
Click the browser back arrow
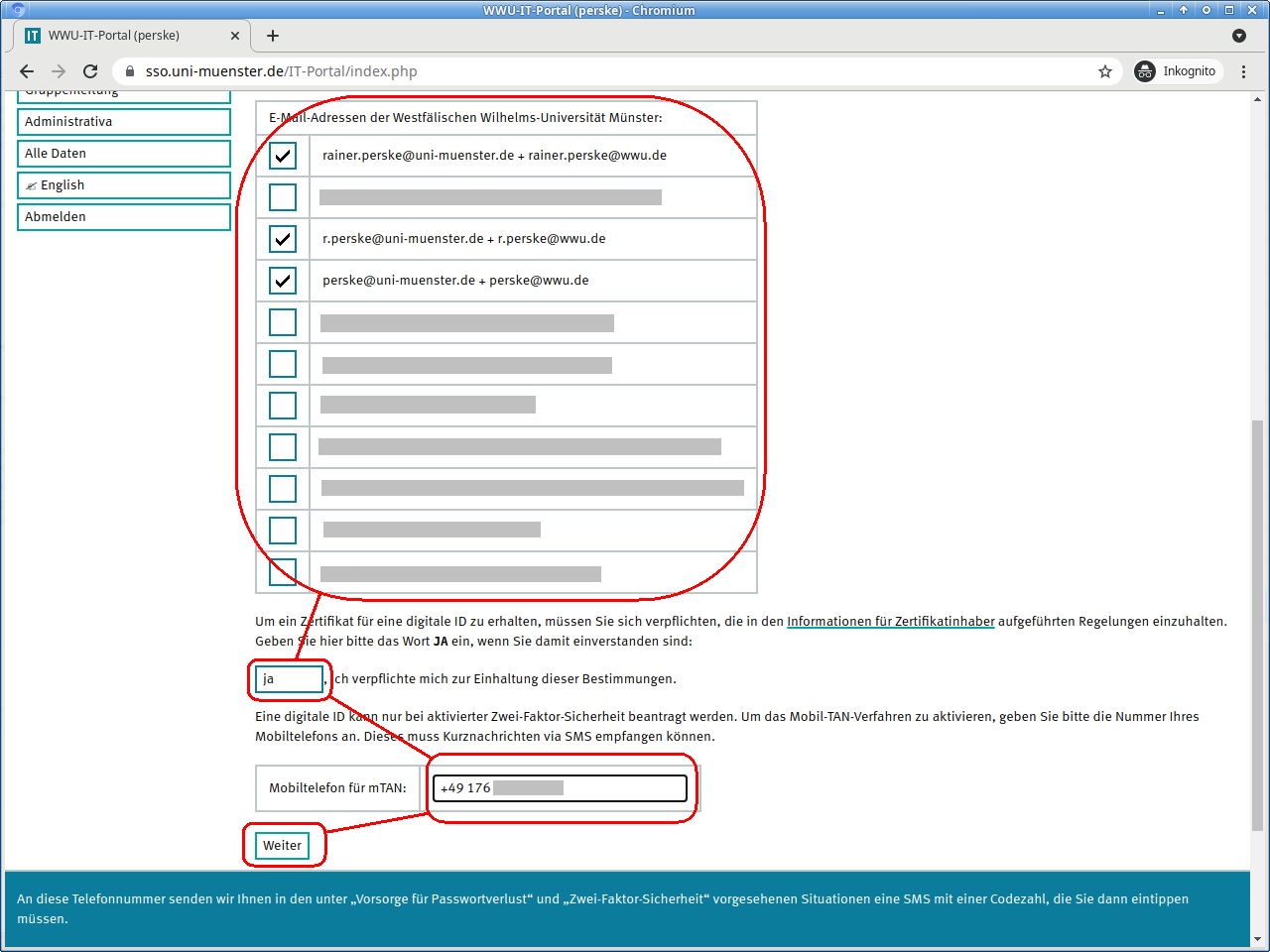click(27, 71)
